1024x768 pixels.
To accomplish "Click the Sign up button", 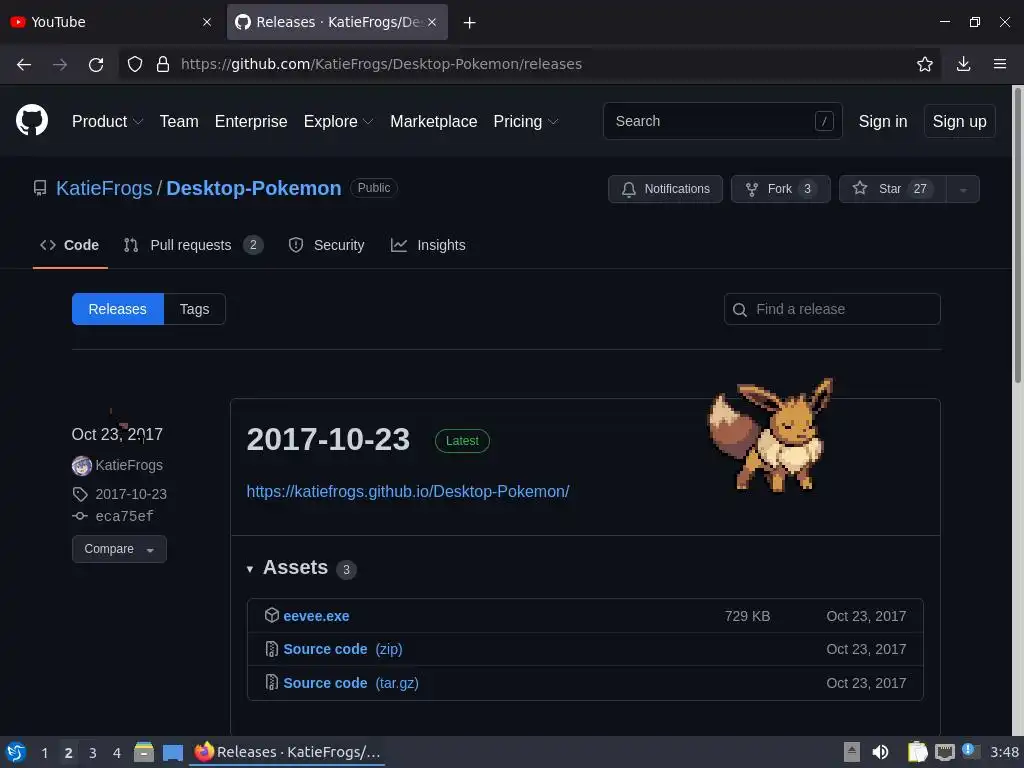I will tap(959, 121).
